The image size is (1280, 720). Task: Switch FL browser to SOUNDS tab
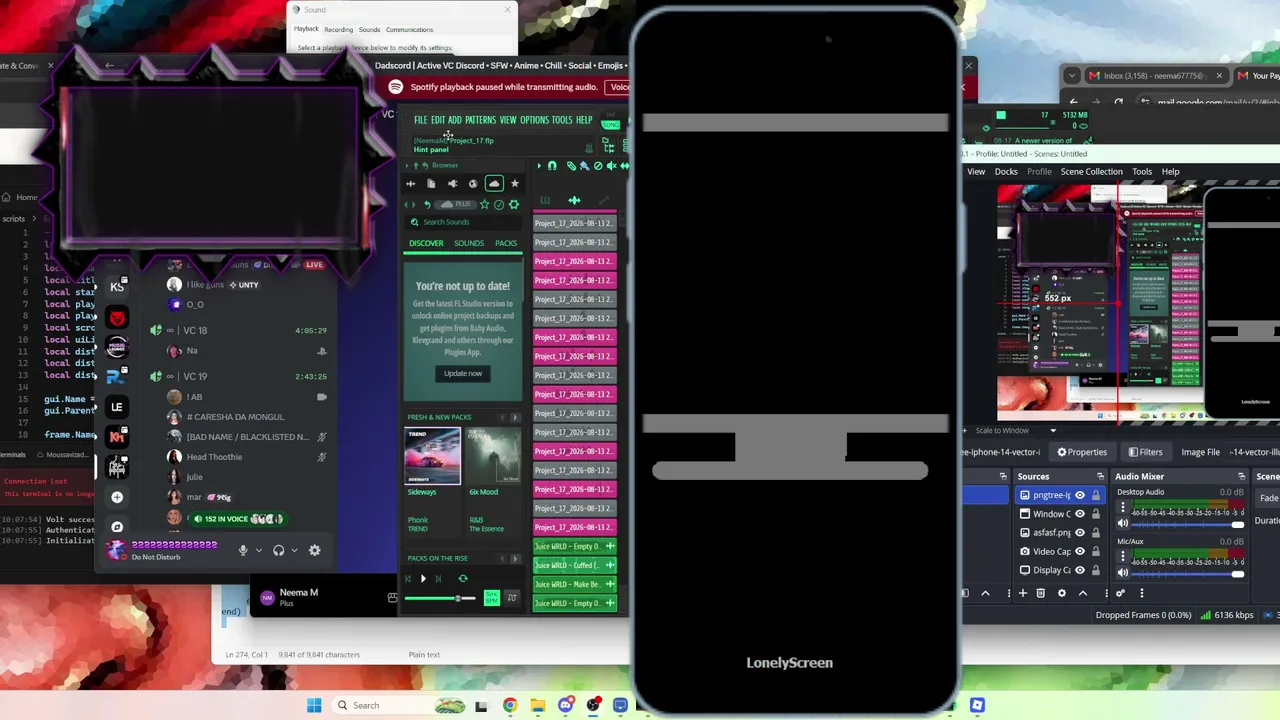[469, 243]
